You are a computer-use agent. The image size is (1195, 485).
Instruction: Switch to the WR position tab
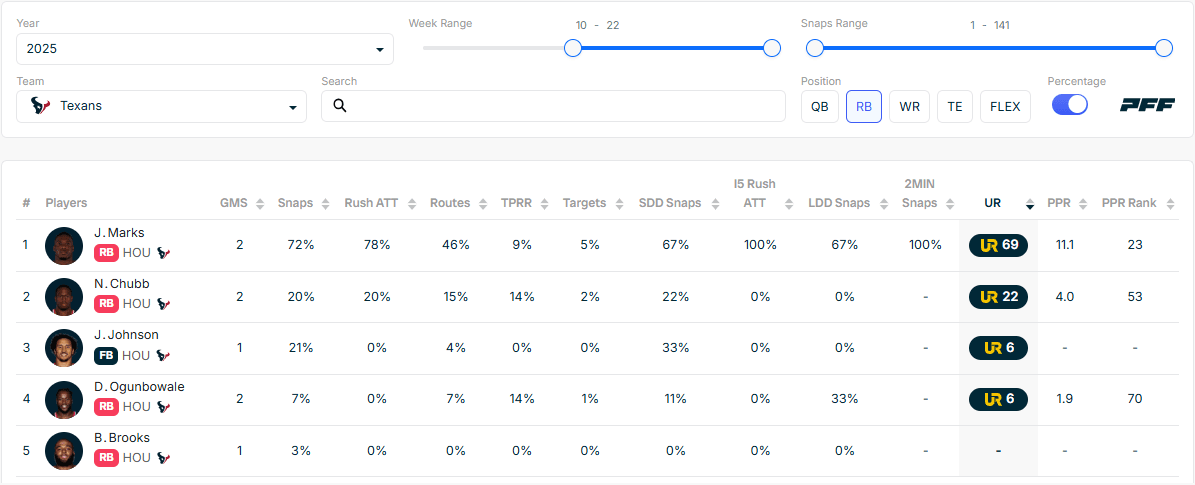pos(909,106)
